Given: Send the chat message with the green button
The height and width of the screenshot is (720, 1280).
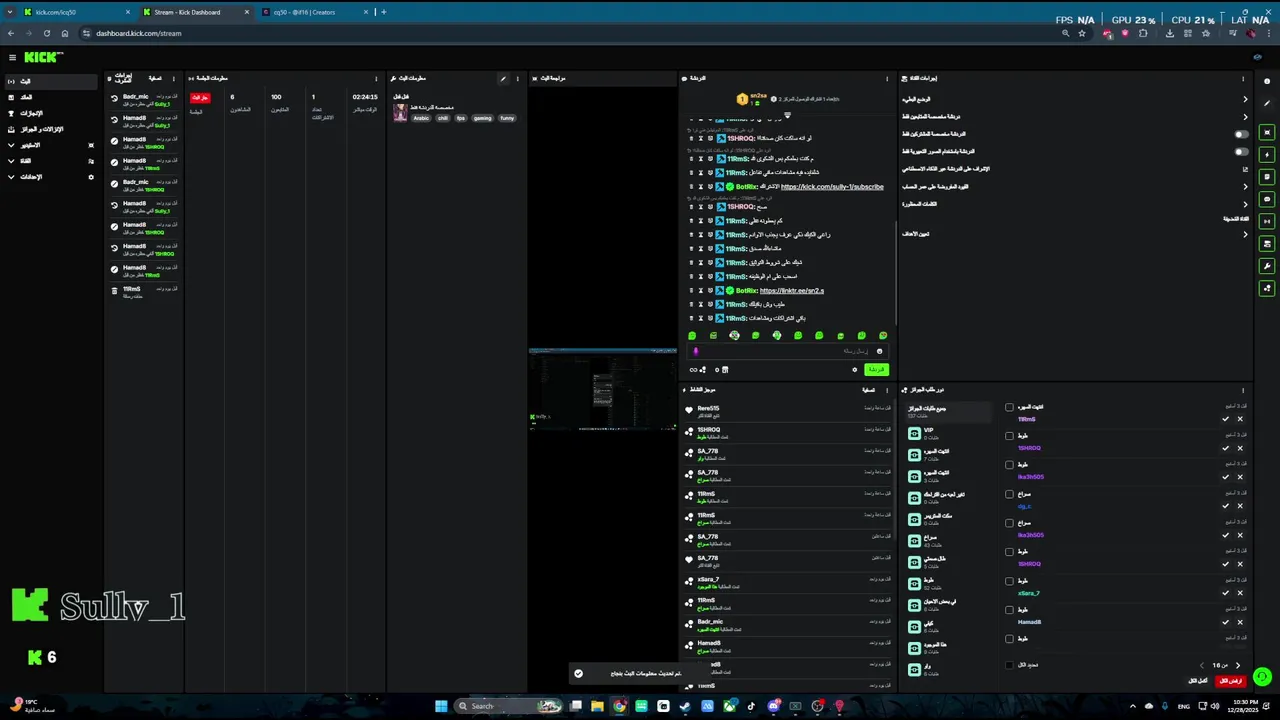Looking at the screenshot, I should 875,370.
